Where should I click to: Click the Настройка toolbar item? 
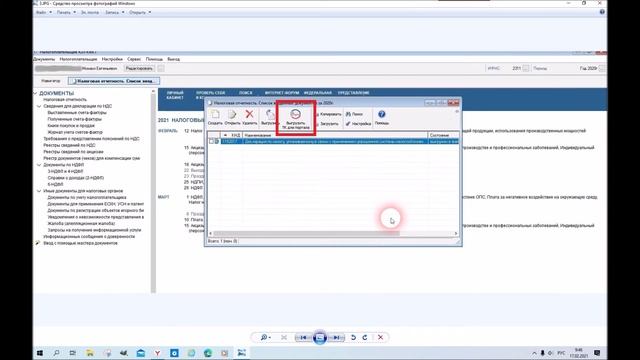358,124
